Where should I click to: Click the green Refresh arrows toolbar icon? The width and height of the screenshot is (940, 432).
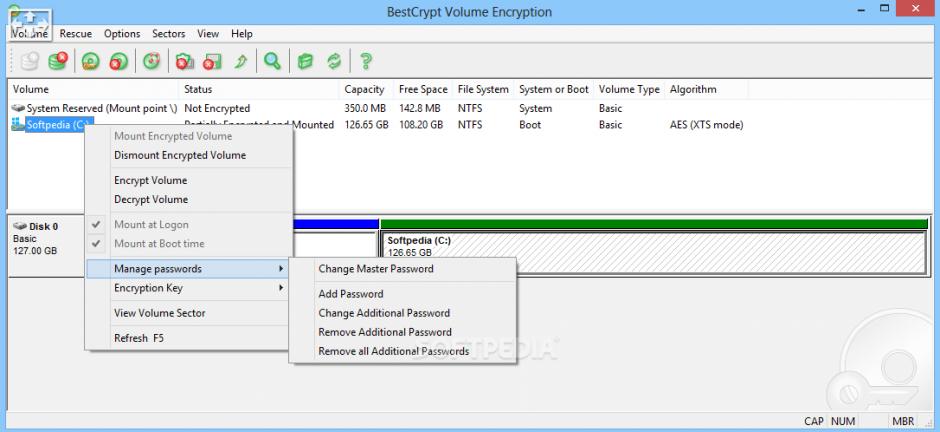(x=333, y=61)
